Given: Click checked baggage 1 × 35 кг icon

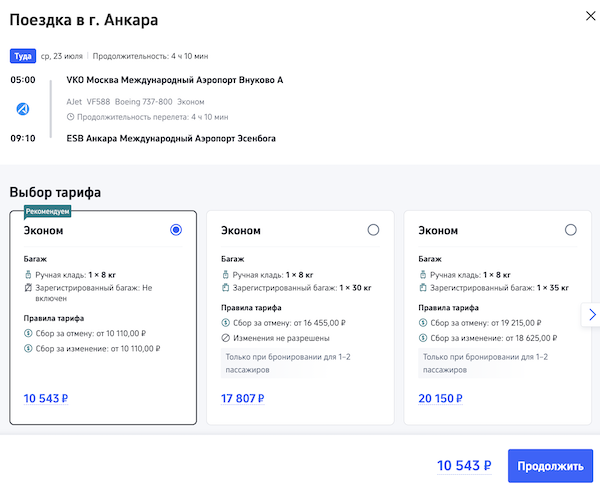Looking at the screenshot, I should pos(422,287).
